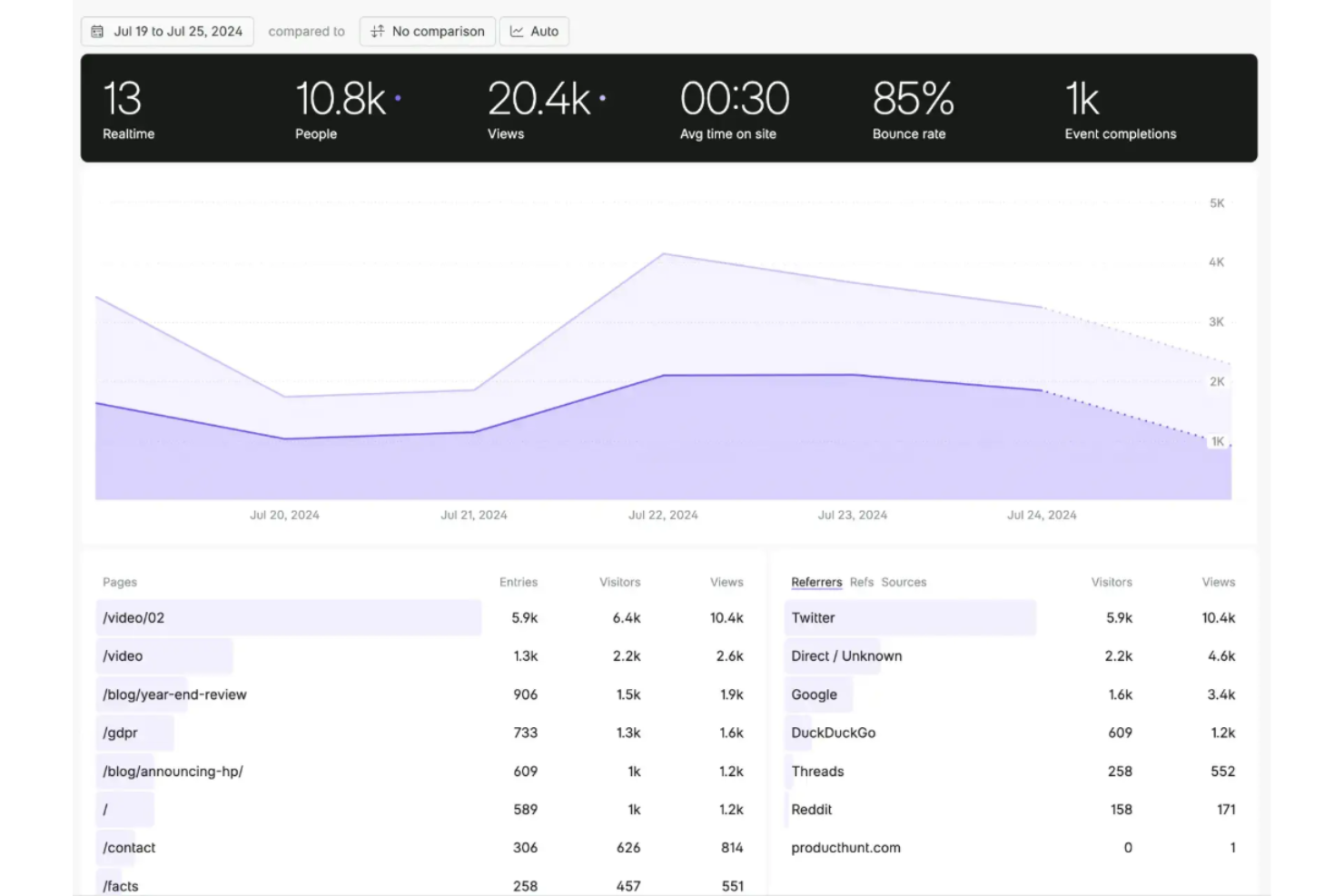Switch to the Sources tab
The width and height of the screenshot is (1344, 896).
[904, 582]
